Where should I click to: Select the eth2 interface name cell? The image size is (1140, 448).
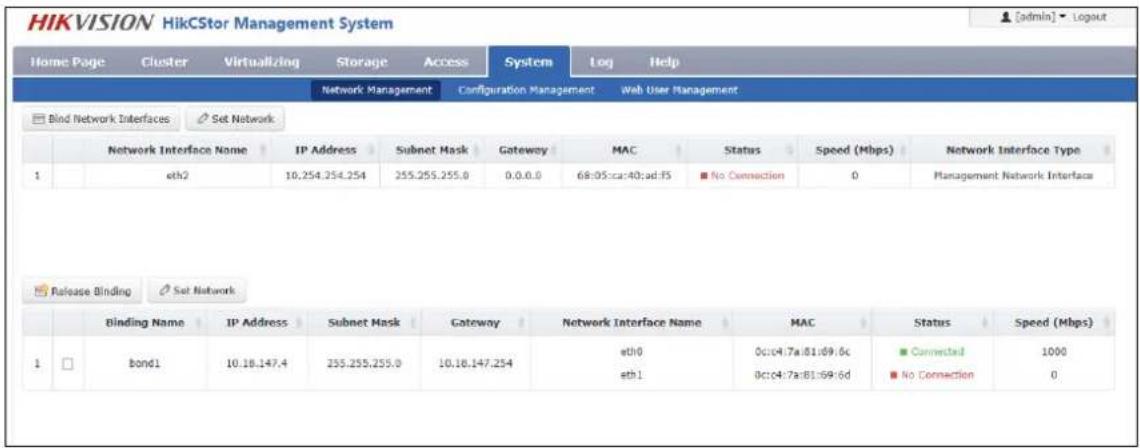point(177,176)
